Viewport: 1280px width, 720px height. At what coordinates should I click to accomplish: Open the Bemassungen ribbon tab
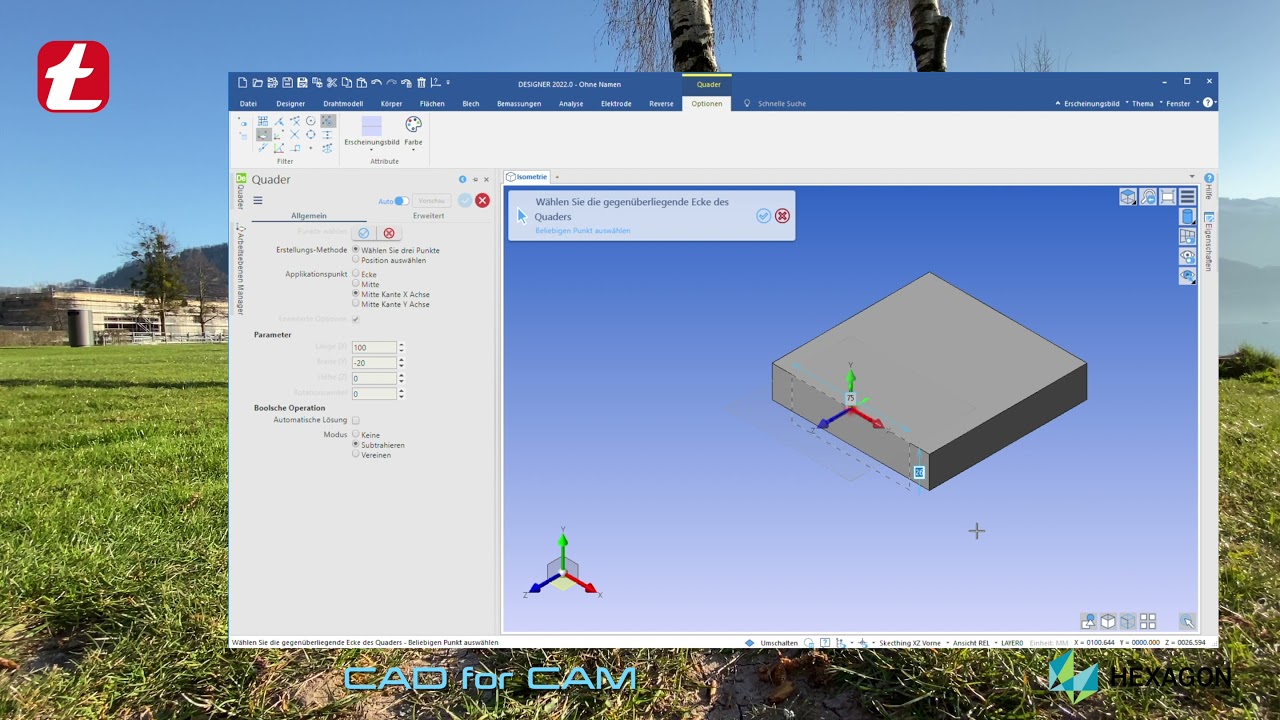tap(519, 104)
